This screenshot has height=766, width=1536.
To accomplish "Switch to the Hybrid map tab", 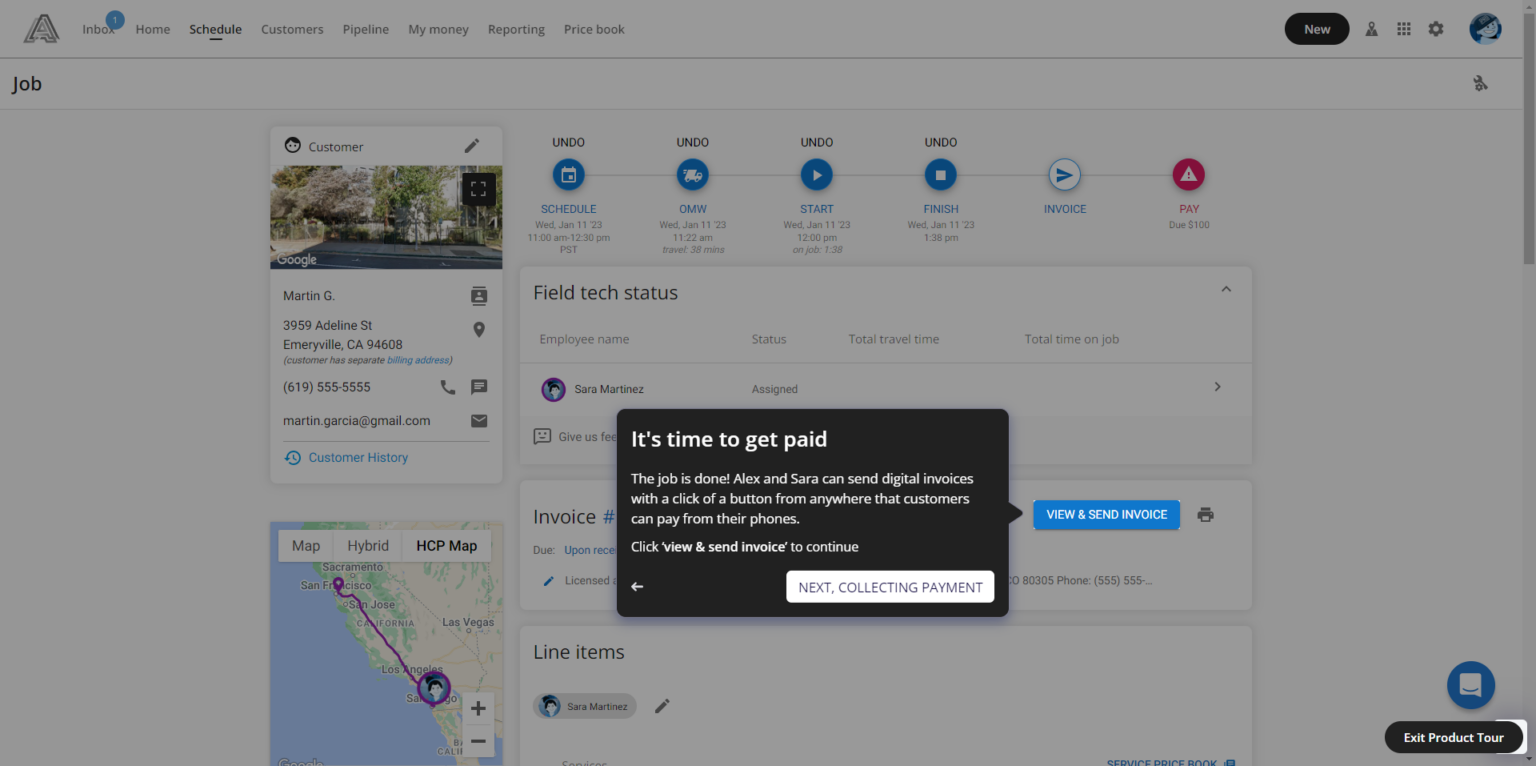I will pos(367,545).
